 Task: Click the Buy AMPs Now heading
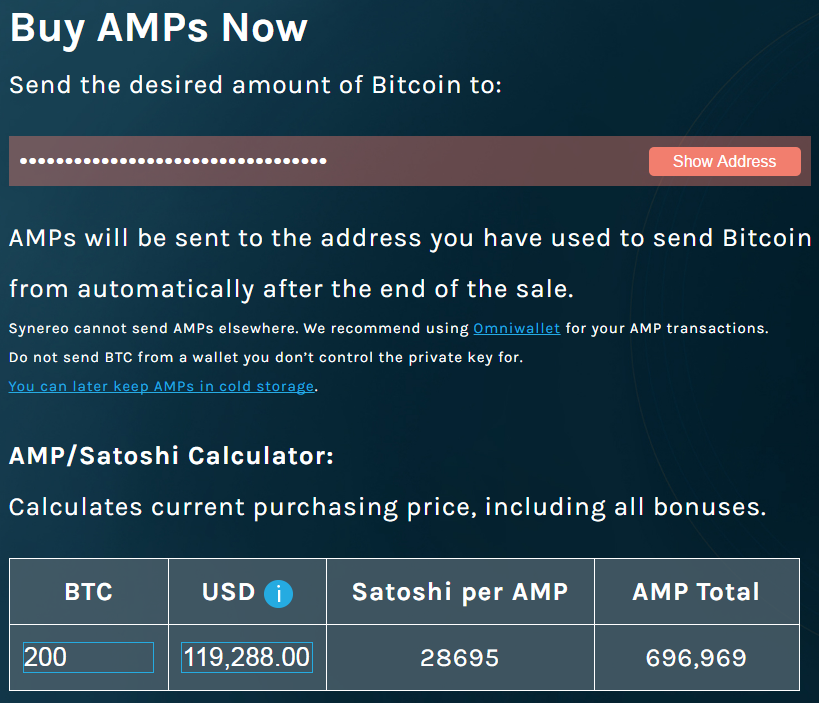pos(159,28)
